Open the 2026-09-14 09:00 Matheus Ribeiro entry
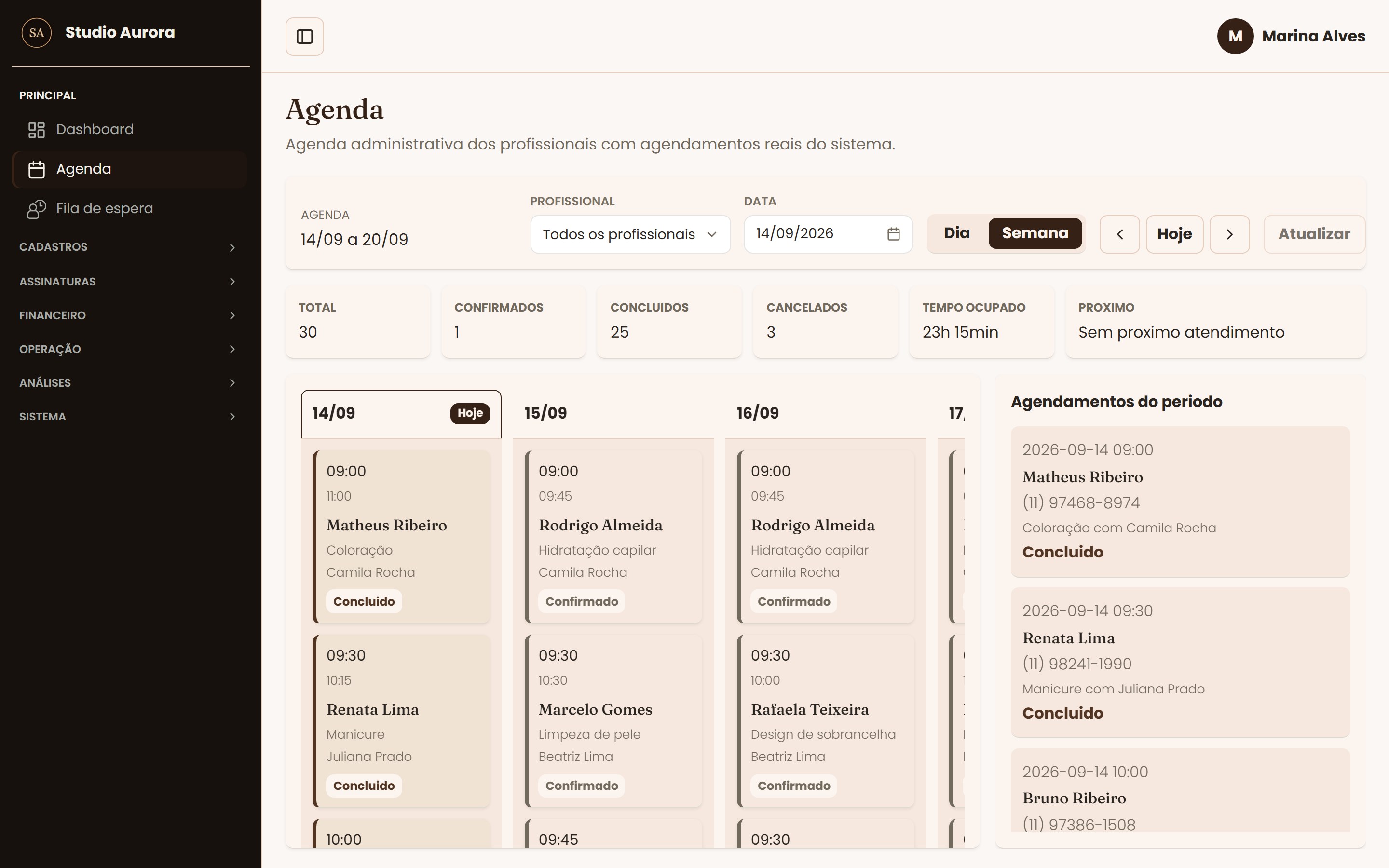 click(1180, 502)
